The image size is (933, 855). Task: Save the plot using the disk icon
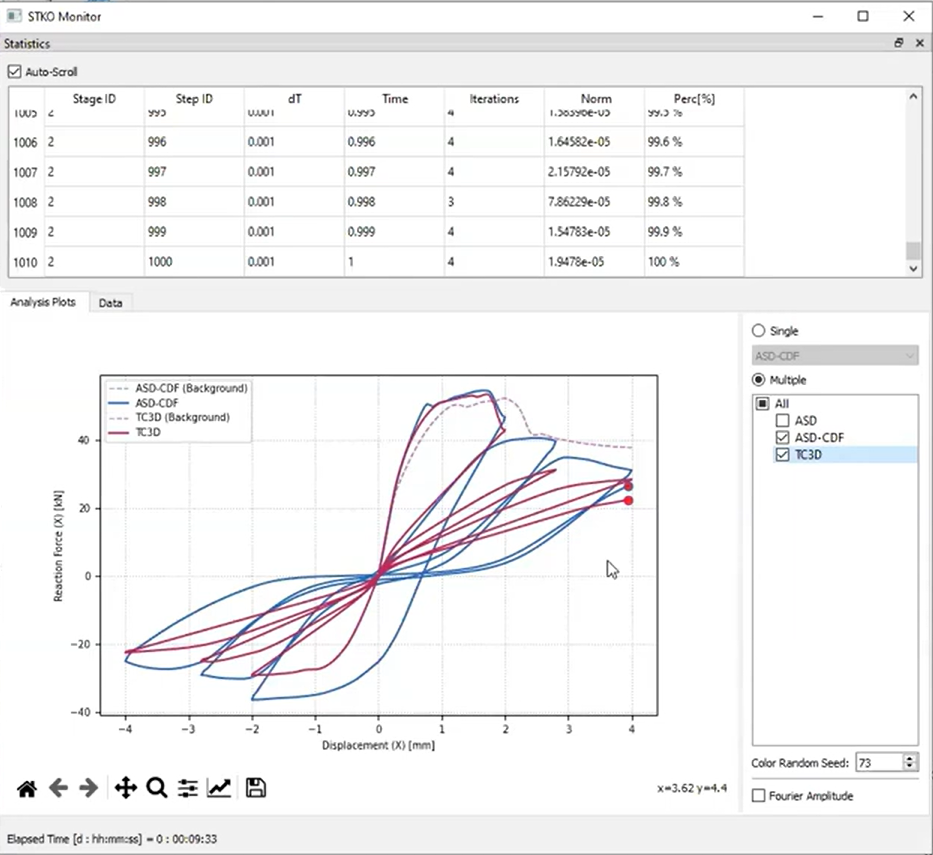(x=255, y=788)
